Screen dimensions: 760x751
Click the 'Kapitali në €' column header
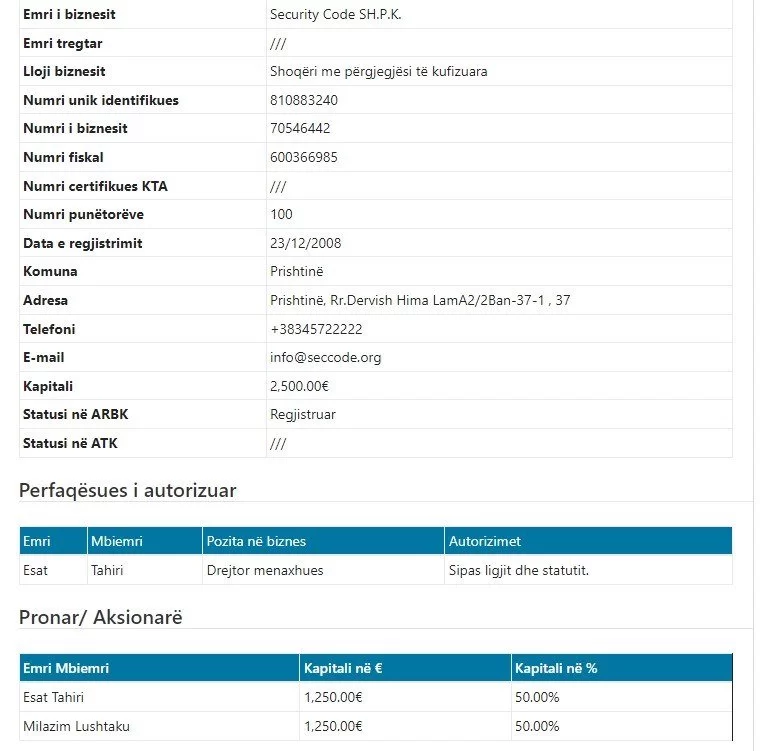point(343,669)
